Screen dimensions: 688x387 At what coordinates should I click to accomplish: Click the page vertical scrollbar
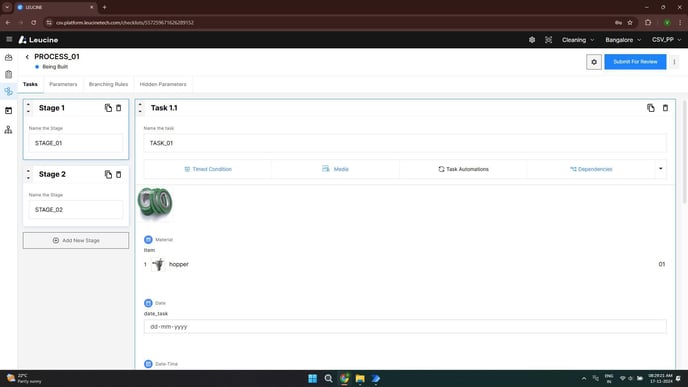click(684, 151)
